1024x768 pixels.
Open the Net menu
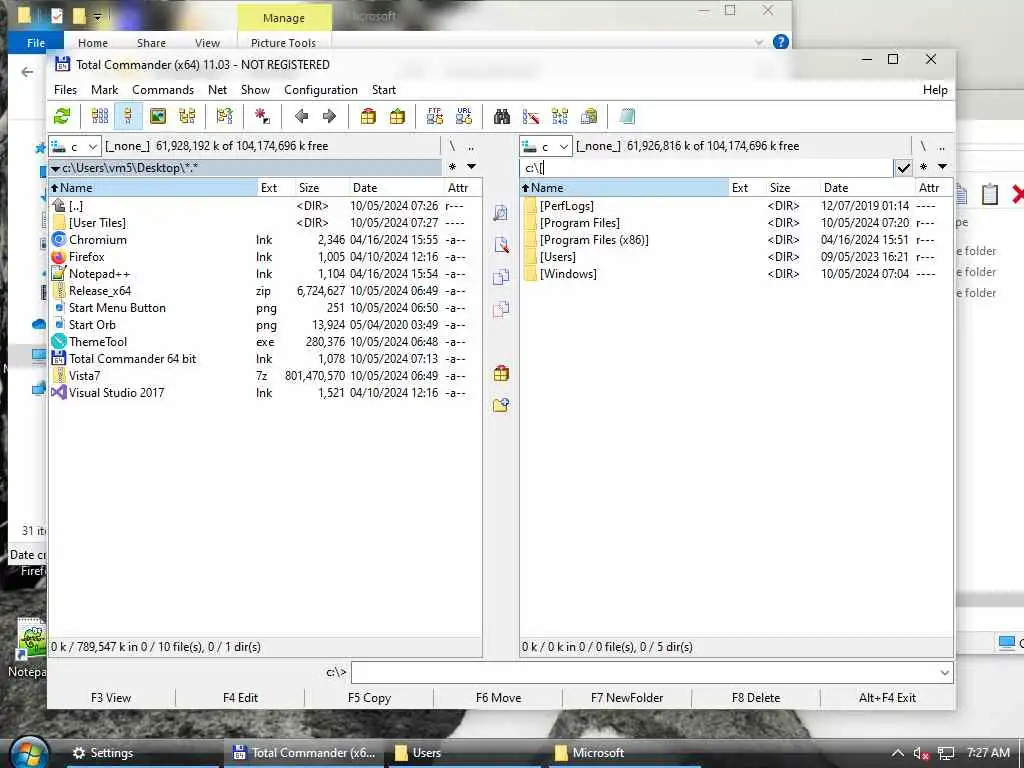(217, 90)
